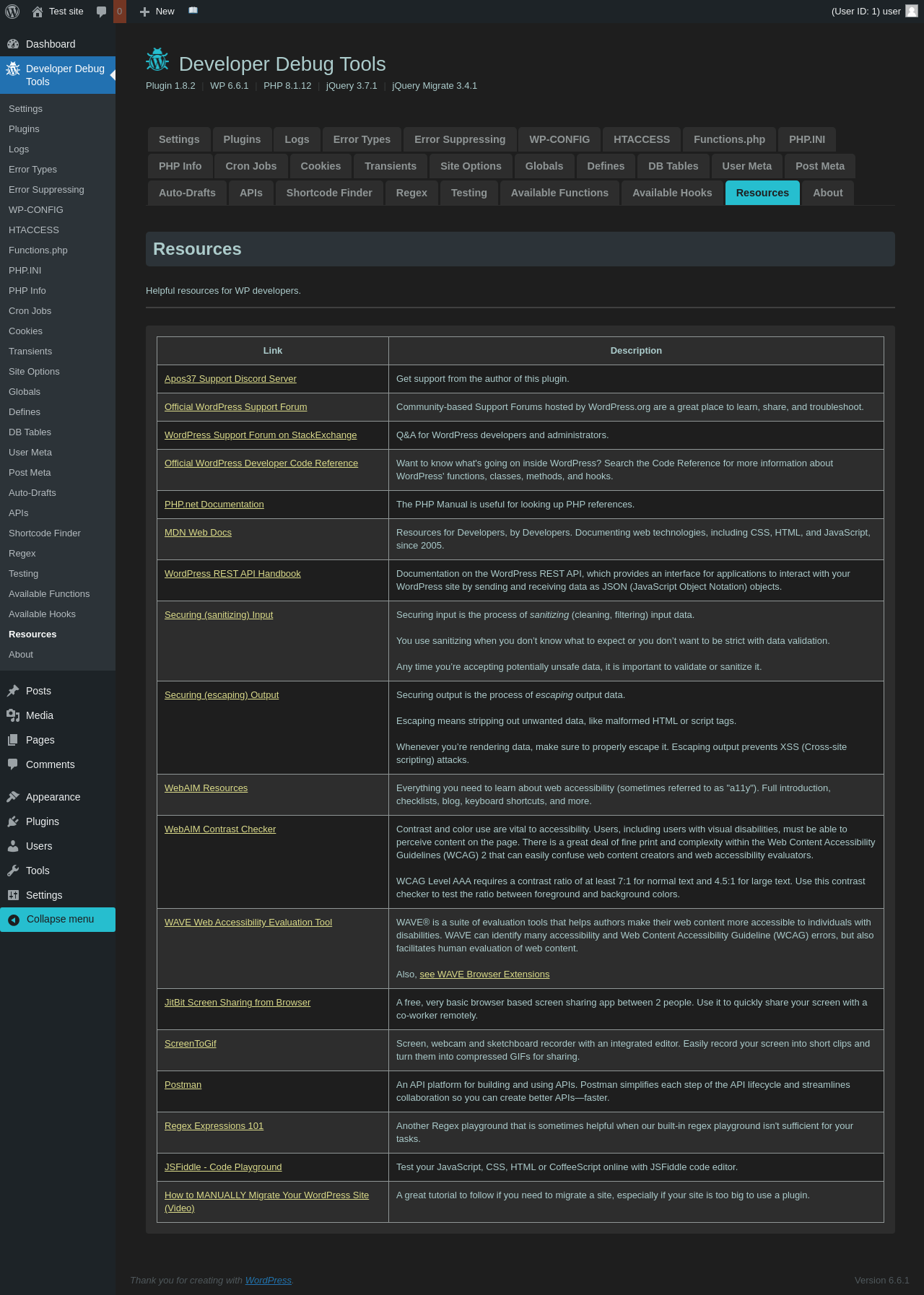Click the Appearance paintbrush icon
The image size is (924, 1295).
pos(13,797)
